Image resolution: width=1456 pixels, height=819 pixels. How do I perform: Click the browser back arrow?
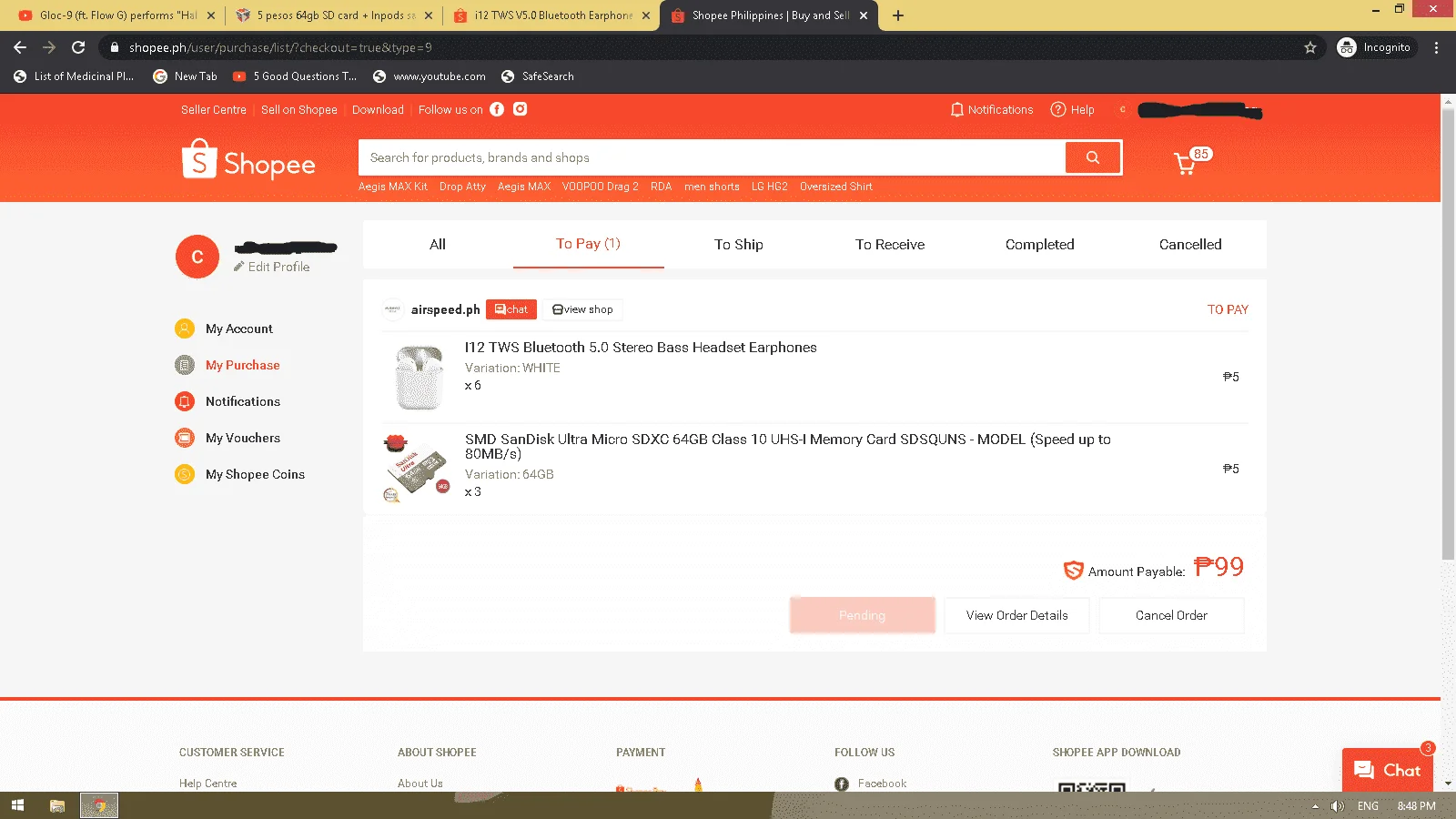pos(20,47)
